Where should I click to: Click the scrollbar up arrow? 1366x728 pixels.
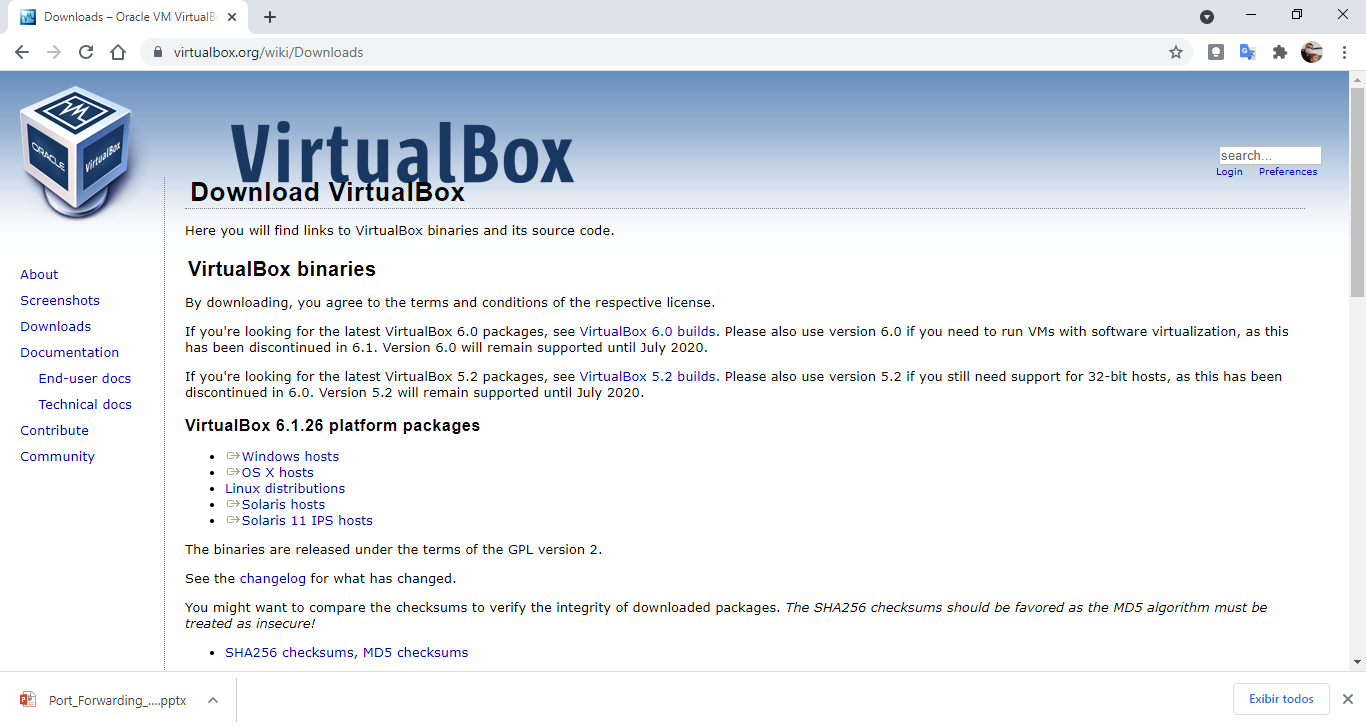[x=1357, y=78]
